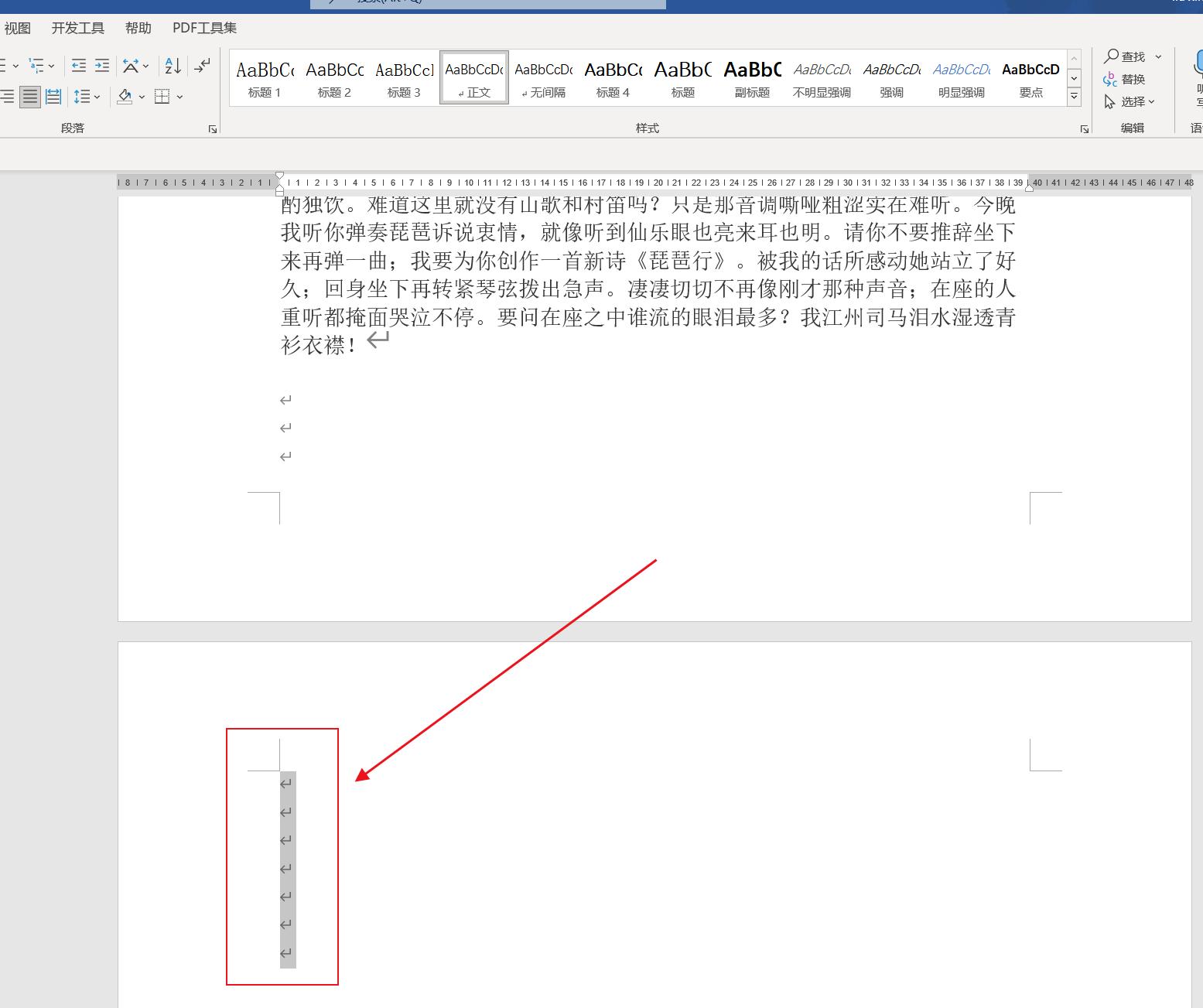Apply the 标题 1 style
The height and width of the screenshot is (1008, 1203).
coord(265,77)
